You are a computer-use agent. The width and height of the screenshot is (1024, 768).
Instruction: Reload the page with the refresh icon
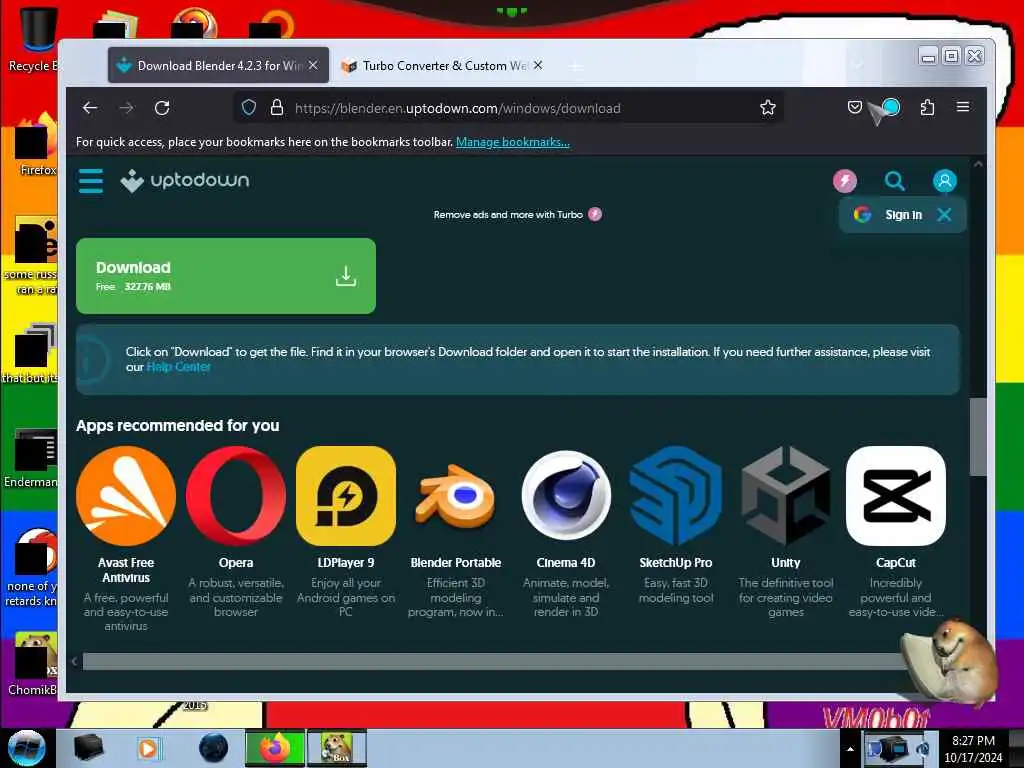(162, 108)
